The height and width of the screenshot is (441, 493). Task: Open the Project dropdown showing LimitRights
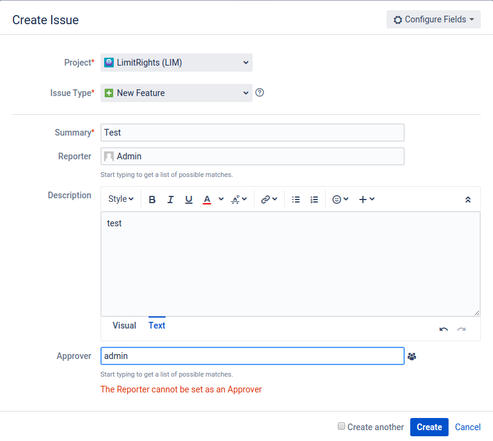pos(176,63)
